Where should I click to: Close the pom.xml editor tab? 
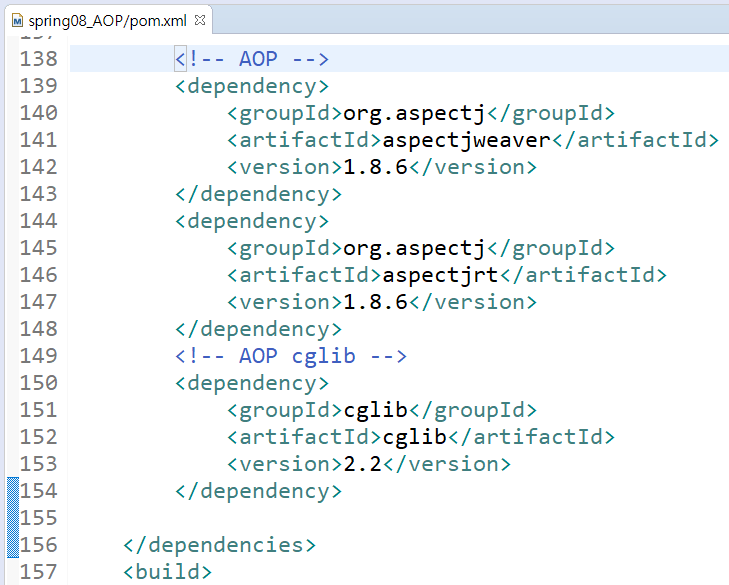(x=200, y=20)
